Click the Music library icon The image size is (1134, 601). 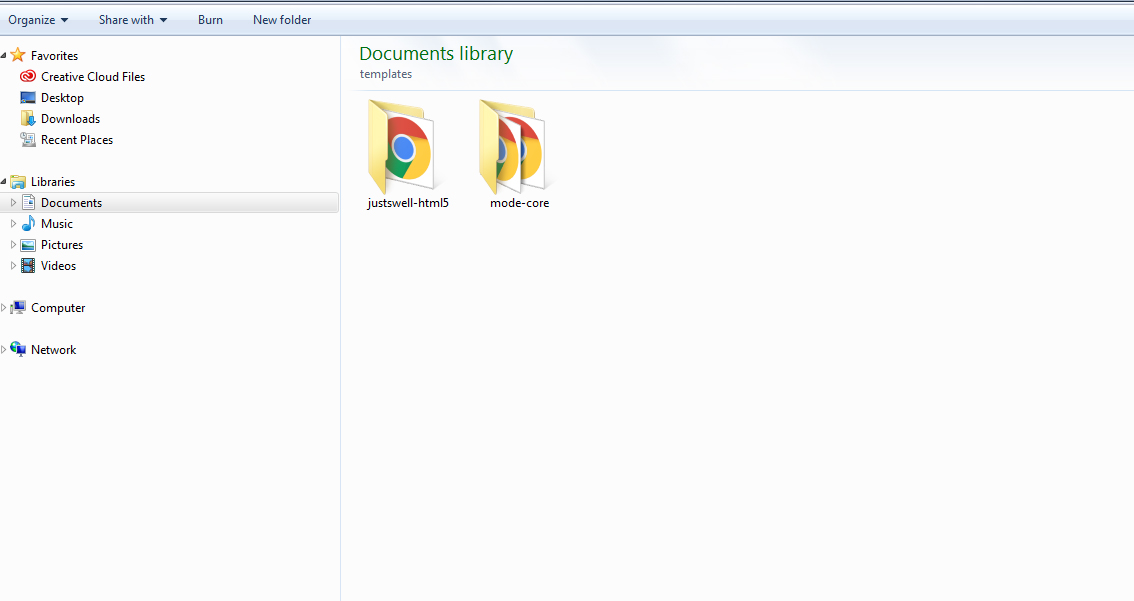pos(28,224)
